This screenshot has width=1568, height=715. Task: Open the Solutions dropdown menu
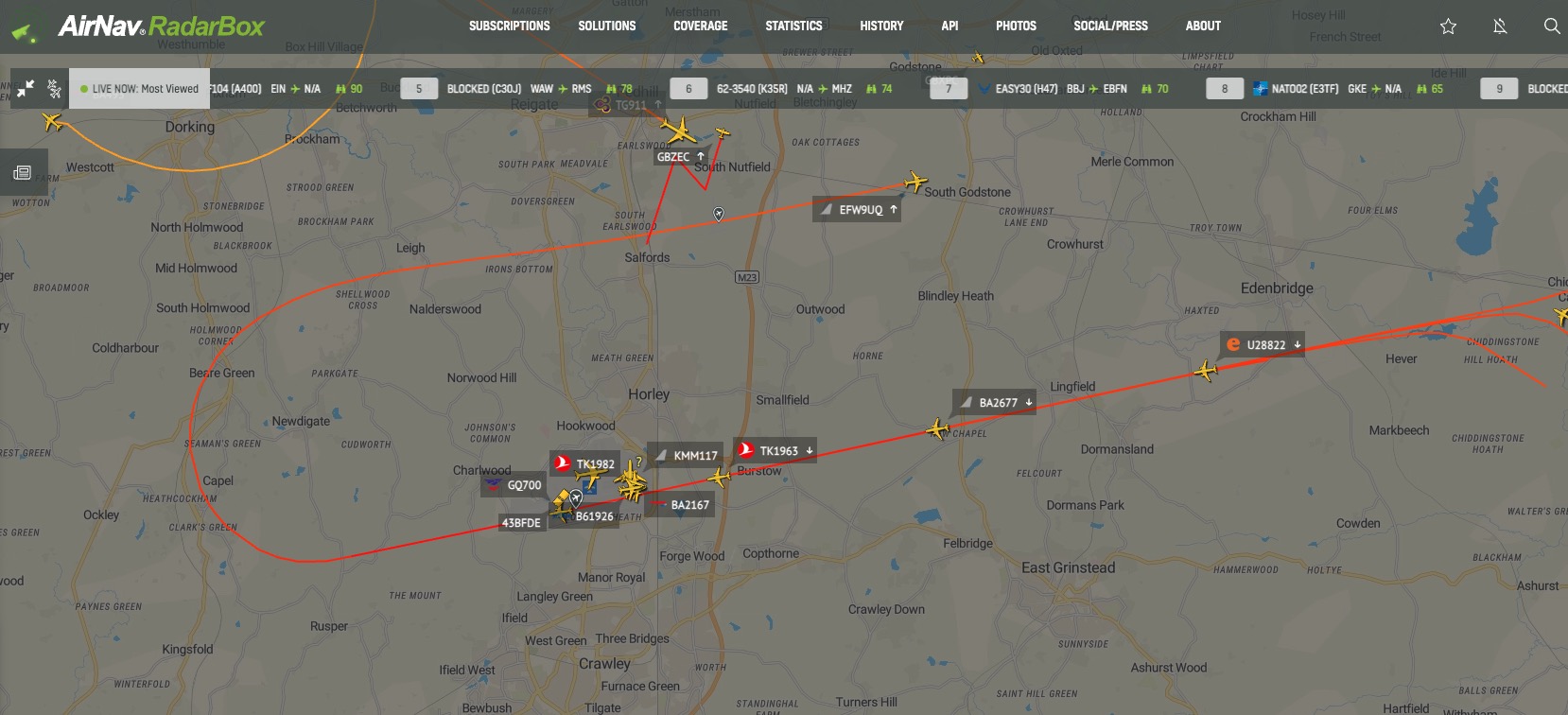click(607, 26)
